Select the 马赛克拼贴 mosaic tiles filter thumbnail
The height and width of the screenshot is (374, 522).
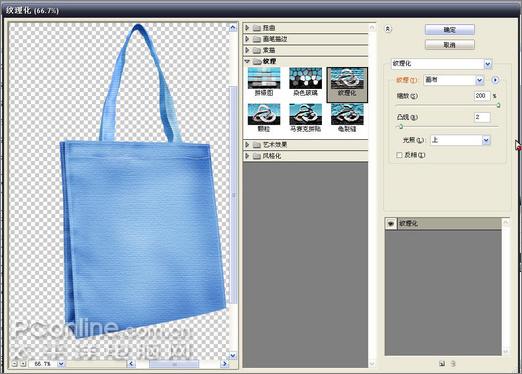305,118
